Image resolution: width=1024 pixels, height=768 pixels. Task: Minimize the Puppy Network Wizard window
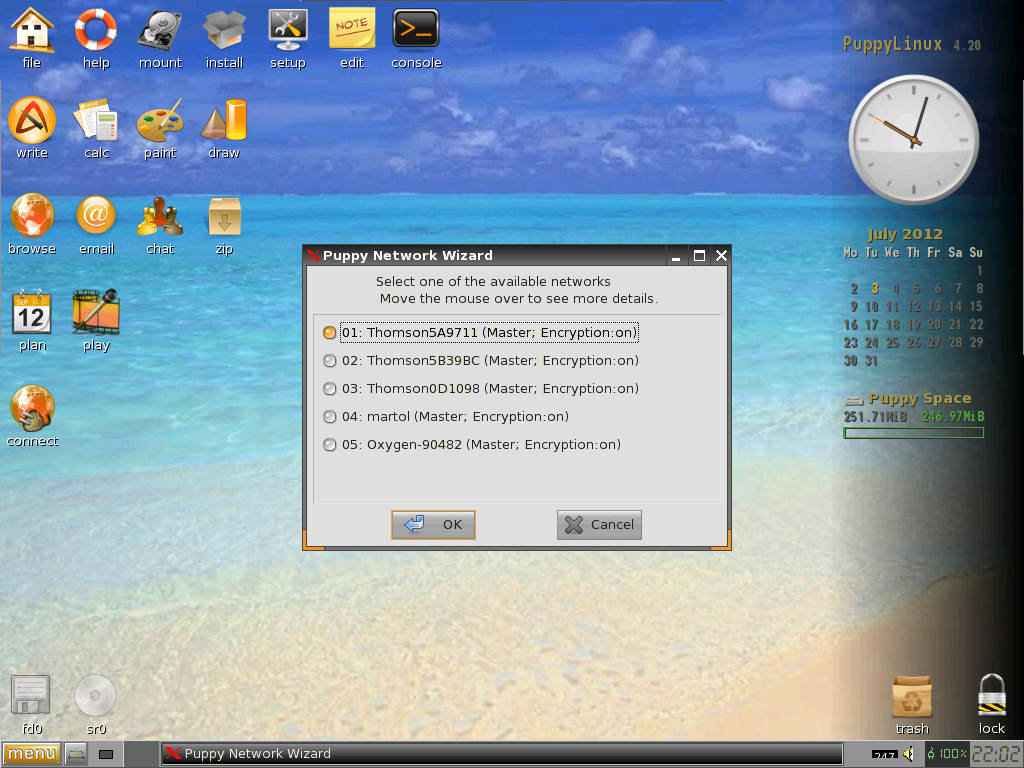point(676,256)
